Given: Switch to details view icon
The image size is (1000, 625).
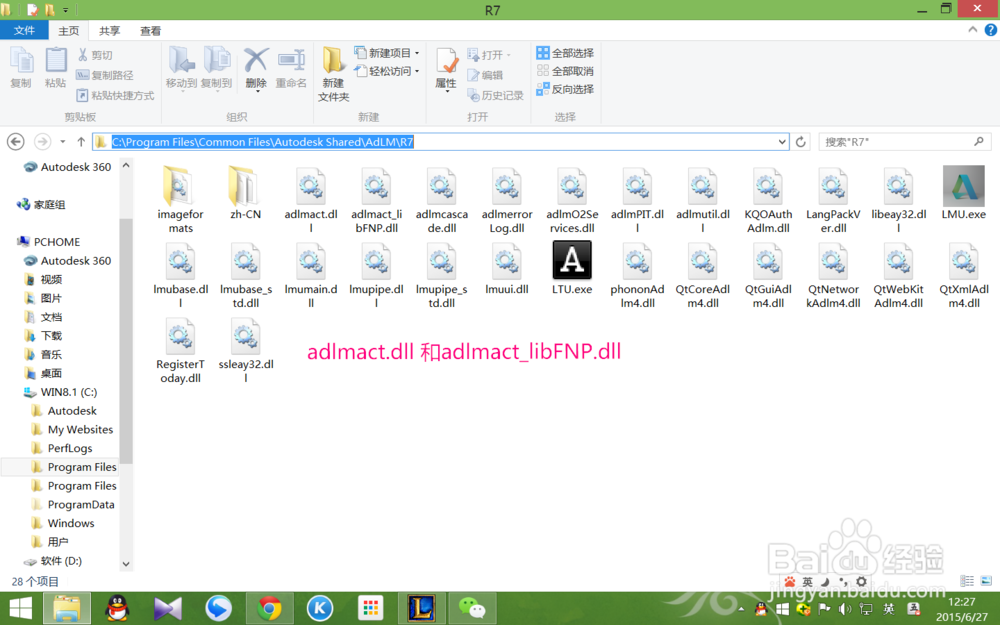Looking at the screenshot, I should pyautogui.click(x=967, y=580).
